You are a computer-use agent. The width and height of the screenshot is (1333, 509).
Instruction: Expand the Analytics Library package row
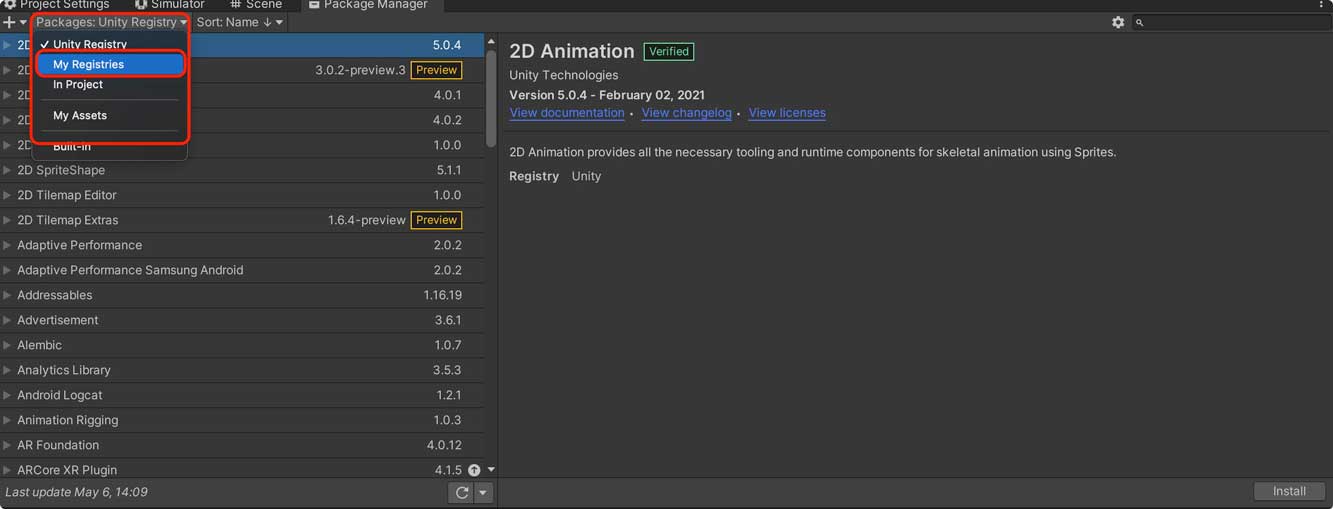(x=7, y=370)
